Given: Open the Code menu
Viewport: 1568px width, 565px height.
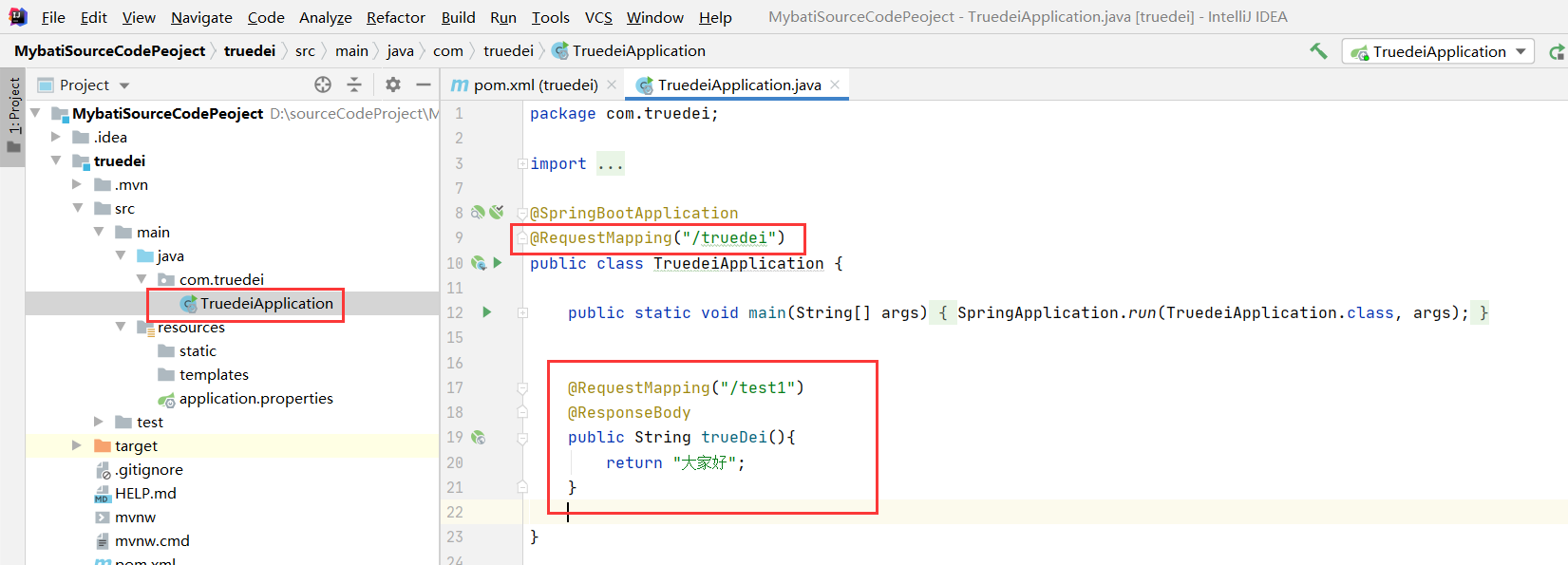Looking at the screenshot, I should coord(266,17).
